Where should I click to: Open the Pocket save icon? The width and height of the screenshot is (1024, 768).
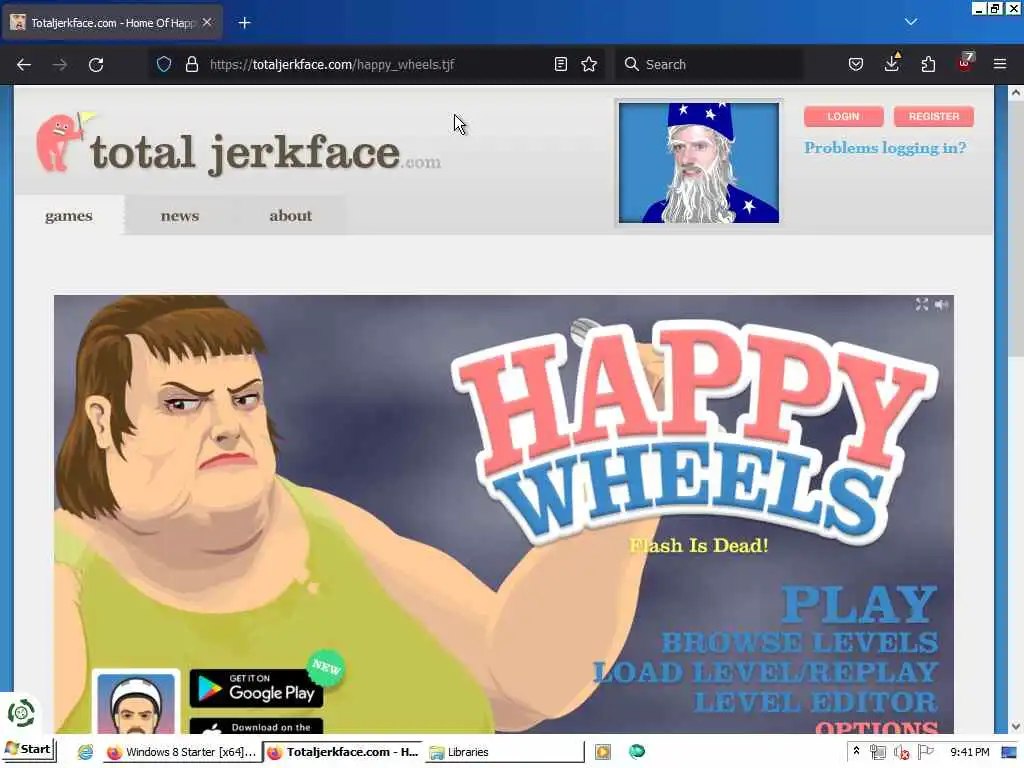point(856,64)
